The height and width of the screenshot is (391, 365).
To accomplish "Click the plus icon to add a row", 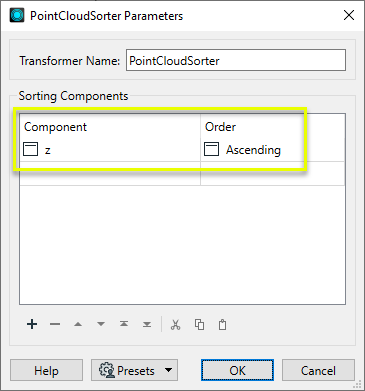I will (32, 324).
